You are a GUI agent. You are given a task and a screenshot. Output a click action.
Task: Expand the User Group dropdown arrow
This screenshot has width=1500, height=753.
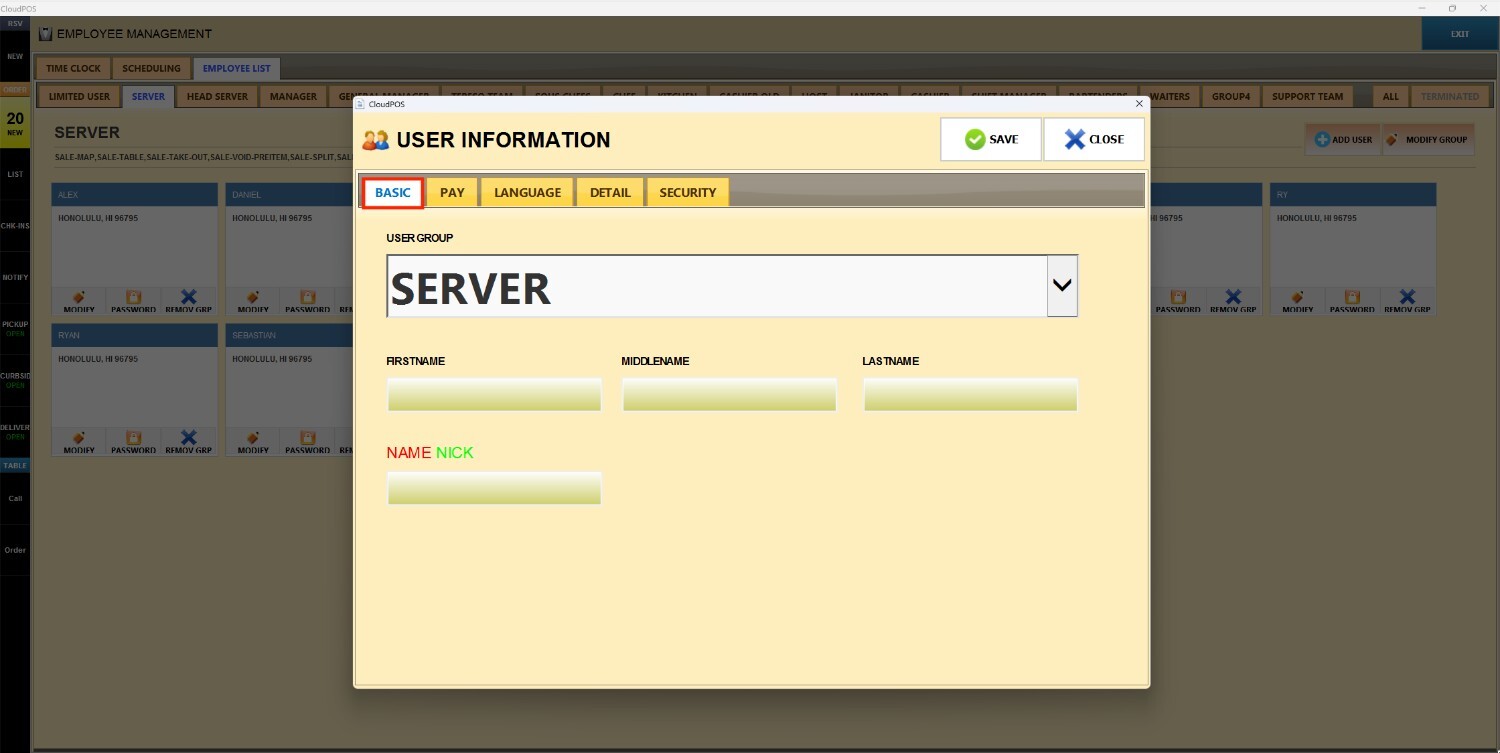(x=1062, y=286)
